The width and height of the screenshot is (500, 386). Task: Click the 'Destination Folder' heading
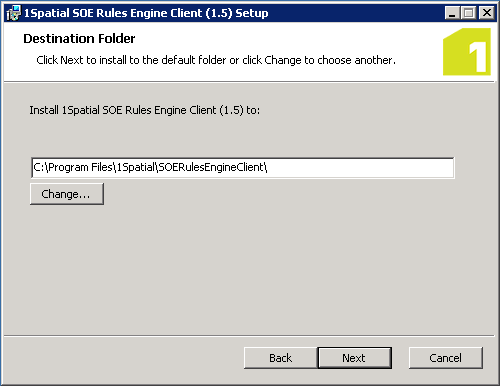coord(79,39)
